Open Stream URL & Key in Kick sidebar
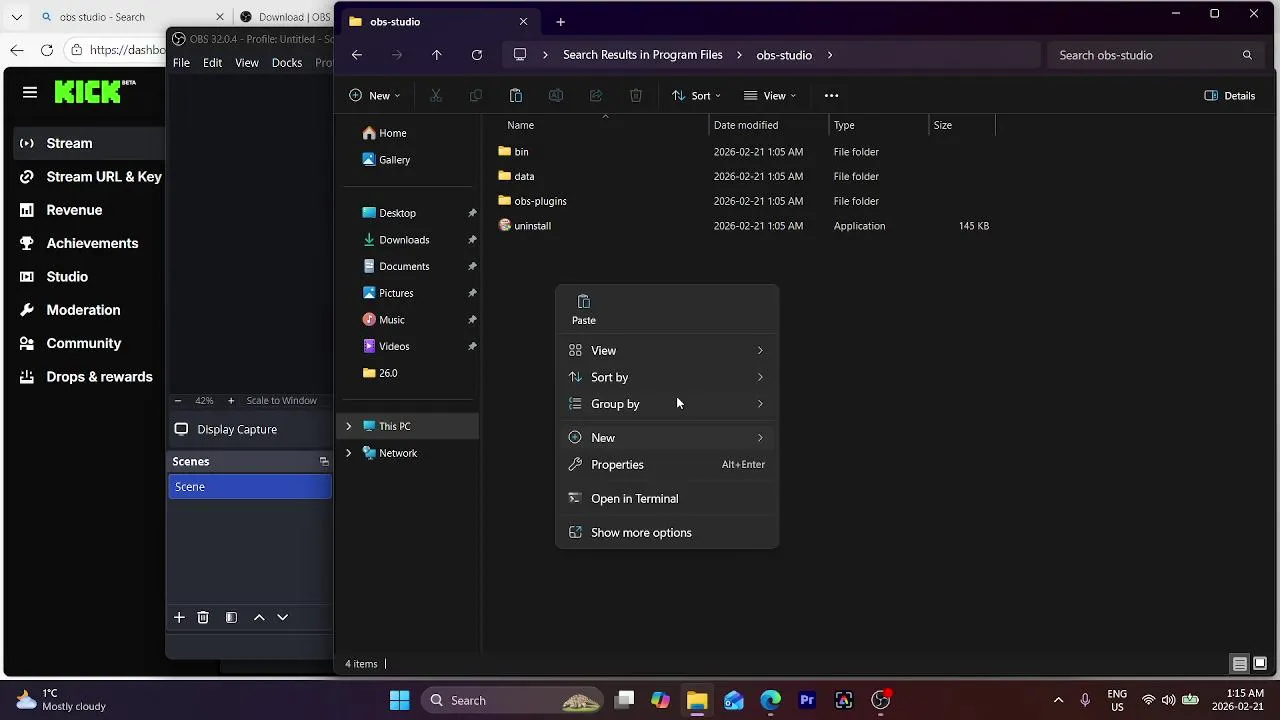The width and height of the screenshot is (1280, 720). 90,177
